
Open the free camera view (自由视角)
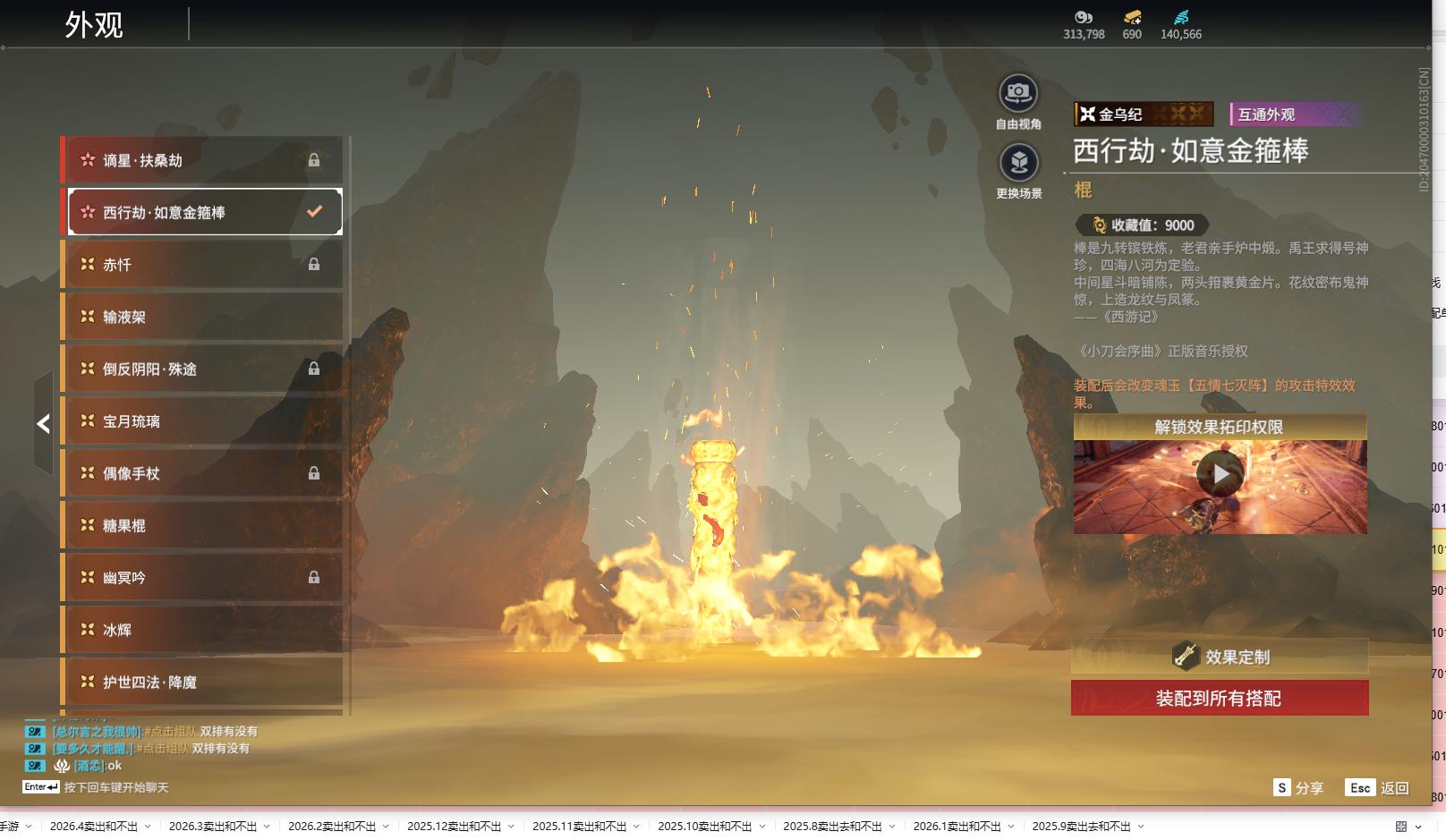(1017, 94)
